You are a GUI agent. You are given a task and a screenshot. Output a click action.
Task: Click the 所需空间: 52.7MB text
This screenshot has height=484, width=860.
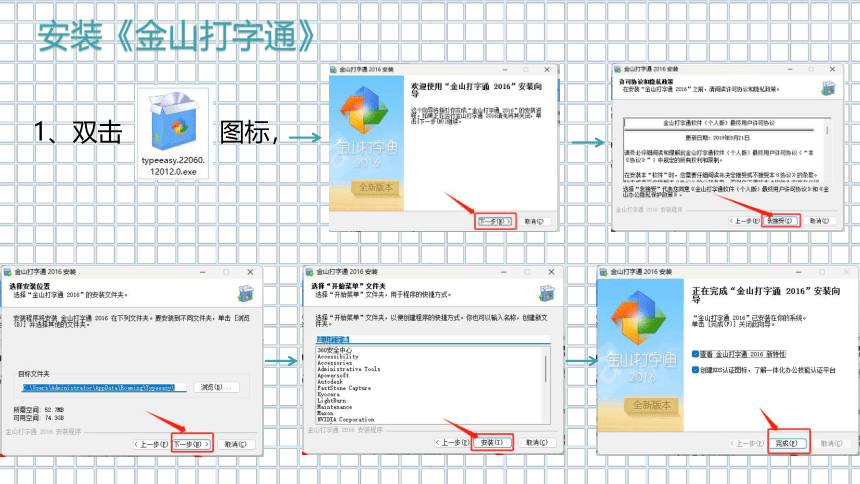click(38, 410)
